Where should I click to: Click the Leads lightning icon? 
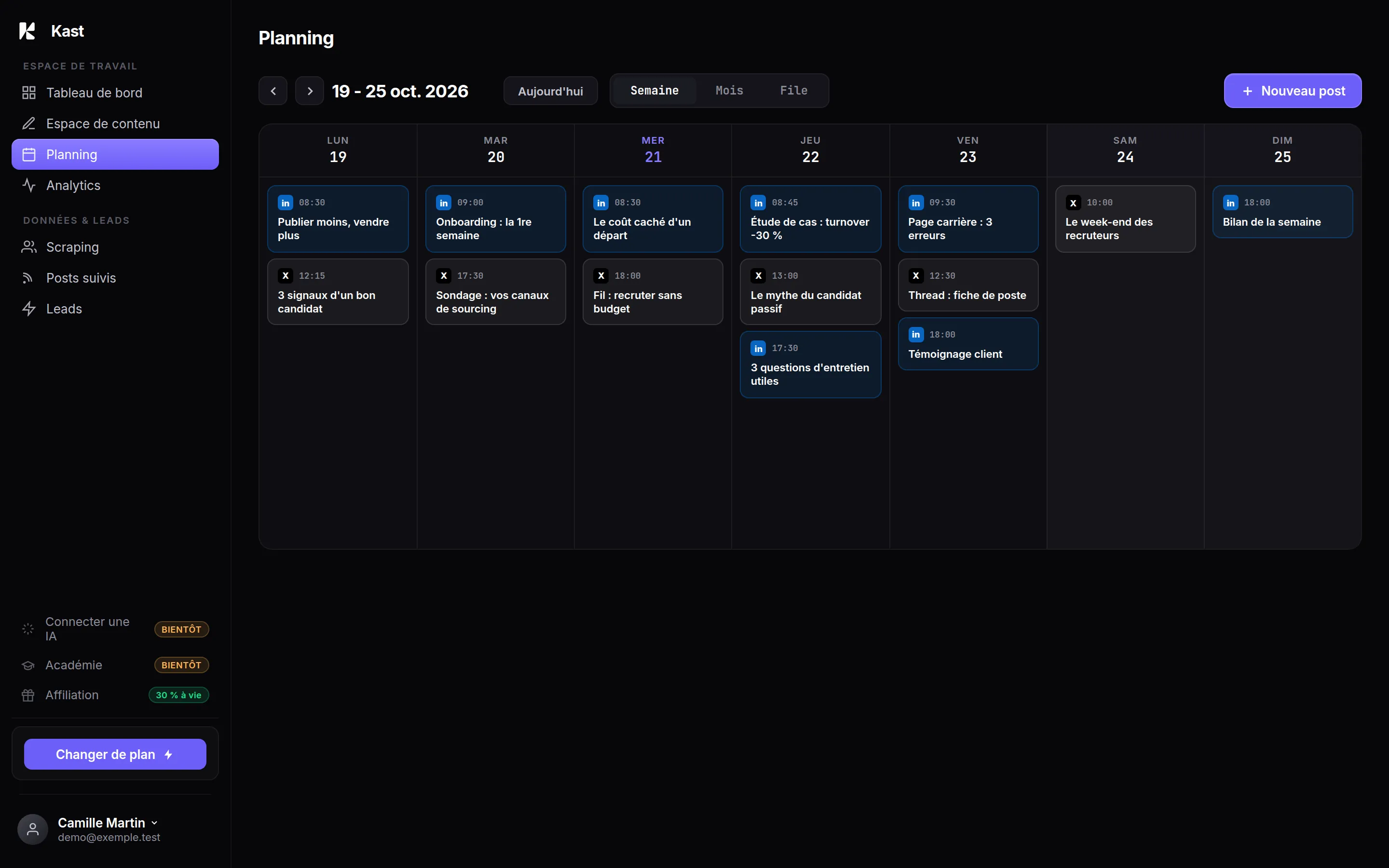(29, 309)
